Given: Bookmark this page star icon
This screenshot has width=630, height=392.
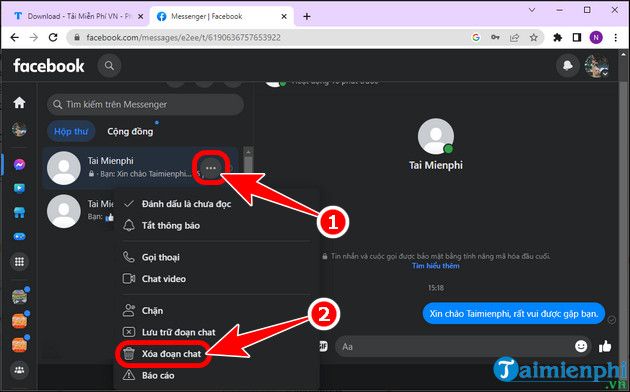Looking at the screenshot, I should click(534, 38).
